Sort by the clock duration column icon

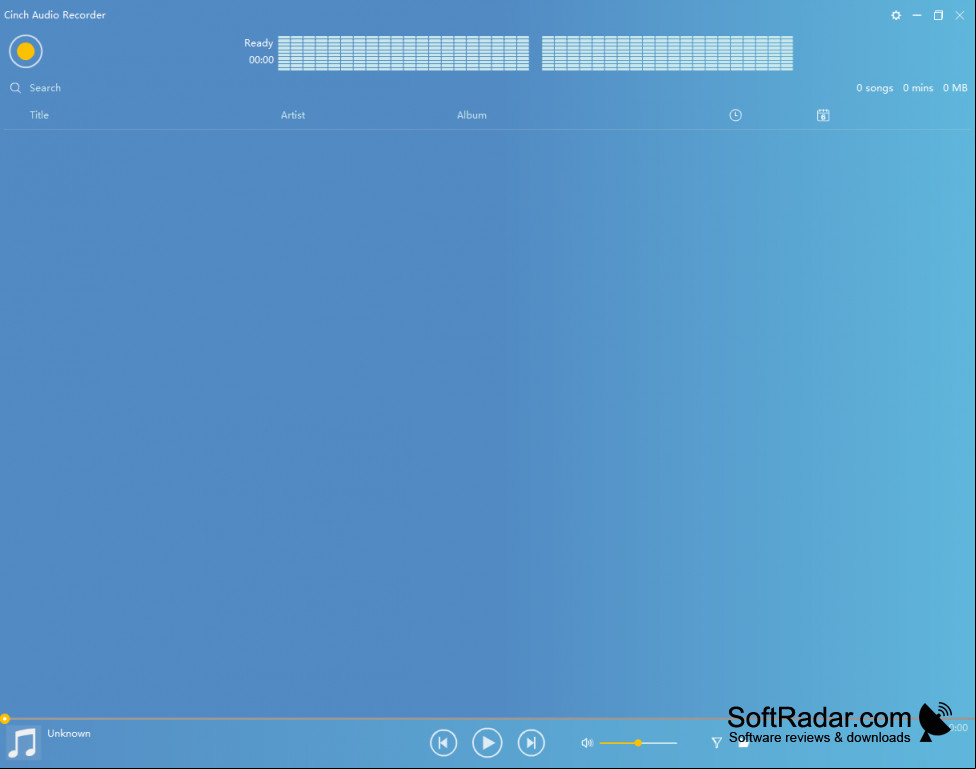tap(735, 115)
